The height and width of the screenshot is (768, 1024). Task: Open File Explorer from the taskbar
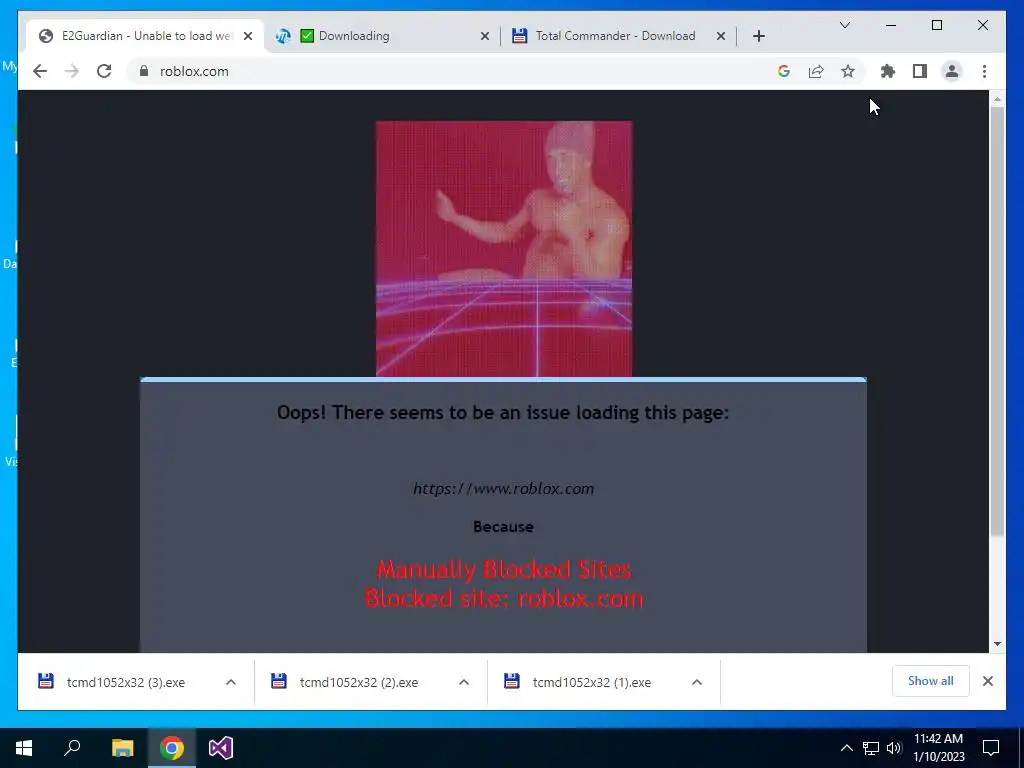(x=122, y=748)
